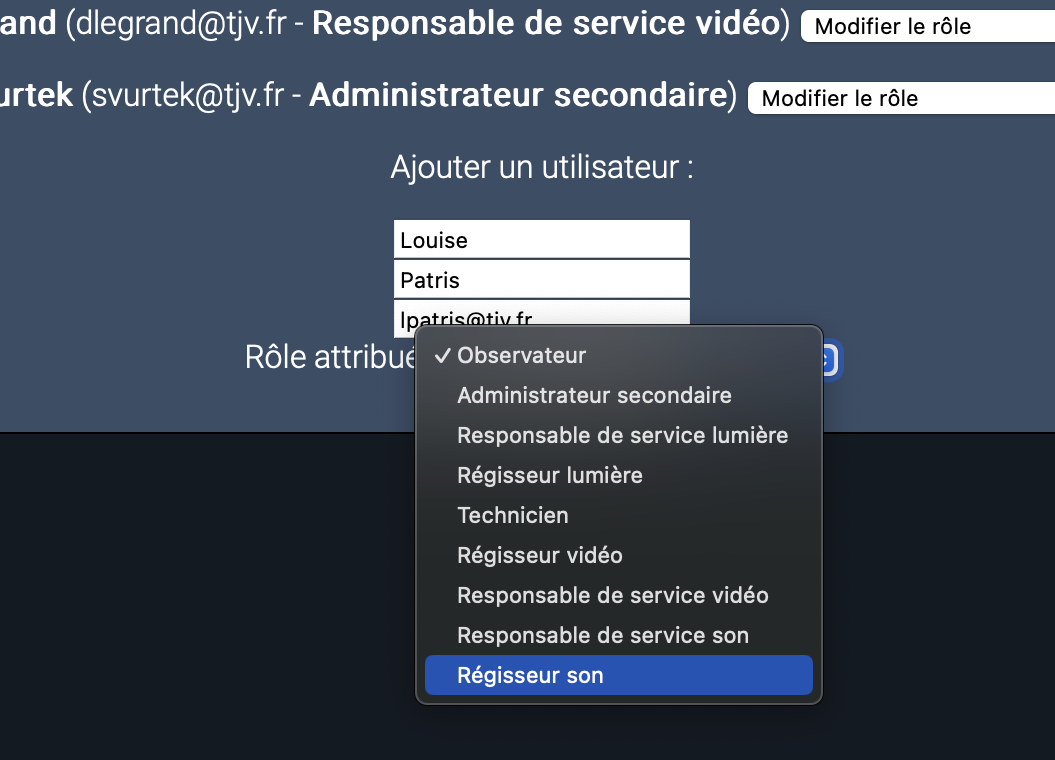This screenshot has height=760, width=1055.
Task: Choose "Régisseur lumière" from the role options
Action: tap(549, 475)
